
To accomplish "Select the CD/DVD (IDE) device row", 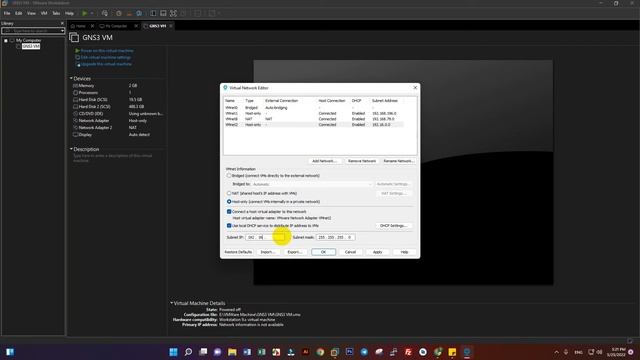I will pos(118,113).
